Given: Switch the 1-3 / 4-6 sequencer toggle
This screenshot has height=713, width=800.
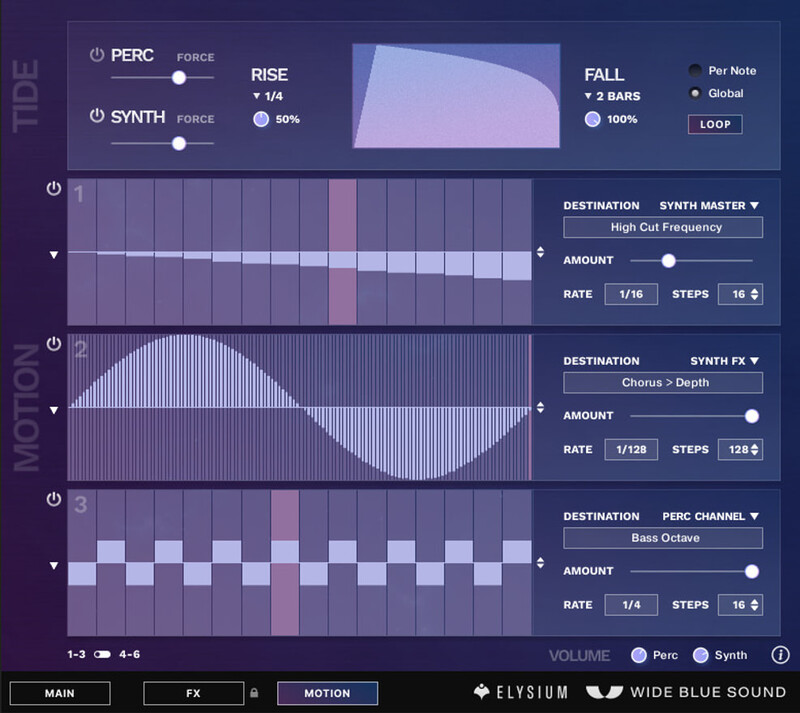Looking at the screenshot, I should point(102,654).
